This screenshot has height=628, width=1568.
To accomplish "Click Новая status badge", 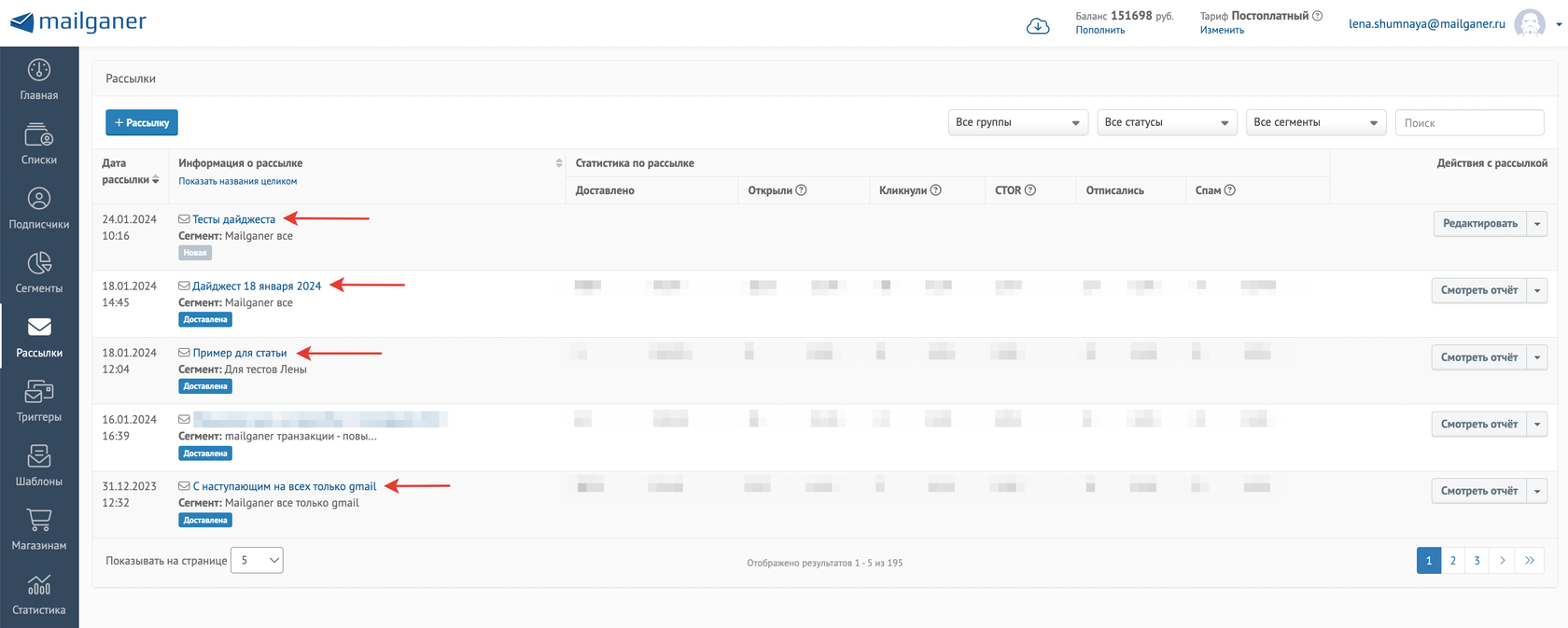I will coord(195,253).
